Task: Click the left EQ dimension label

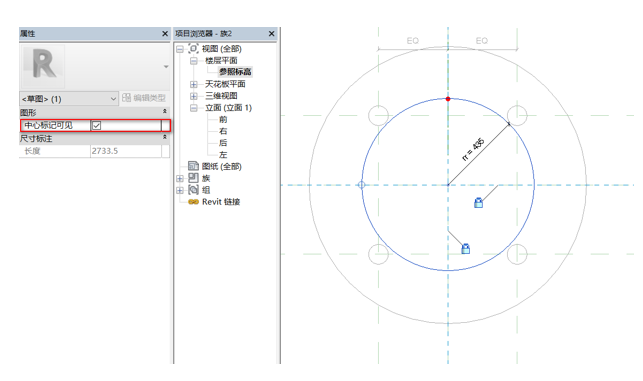Action: pyautogui.click(x=413, y=41)
